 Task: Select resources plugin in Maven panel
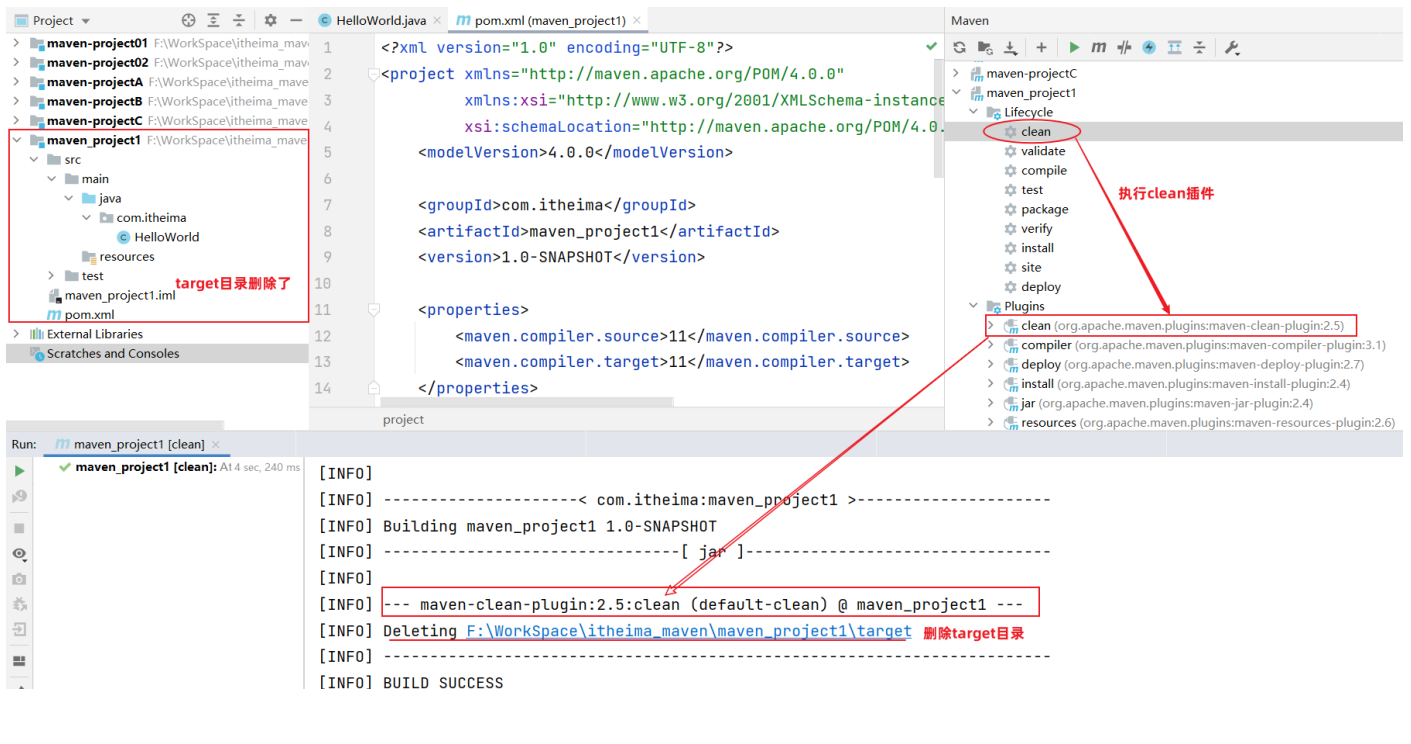click(x=1200, y=423)
